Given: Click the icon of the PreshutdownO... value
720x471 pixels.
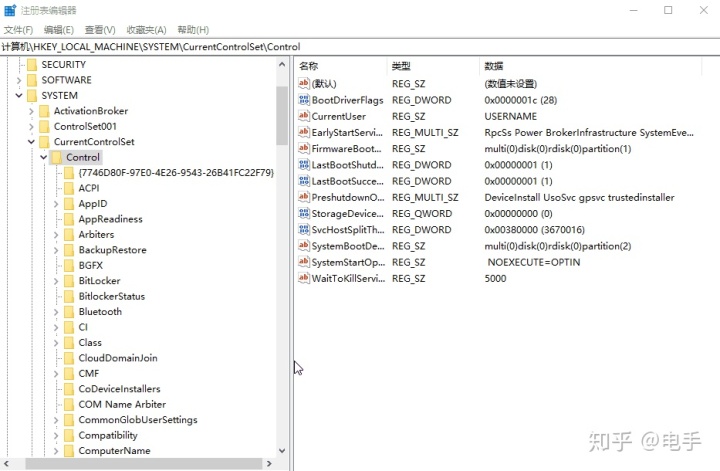Looking at the screenshot, I should click(x=304, y=197).
